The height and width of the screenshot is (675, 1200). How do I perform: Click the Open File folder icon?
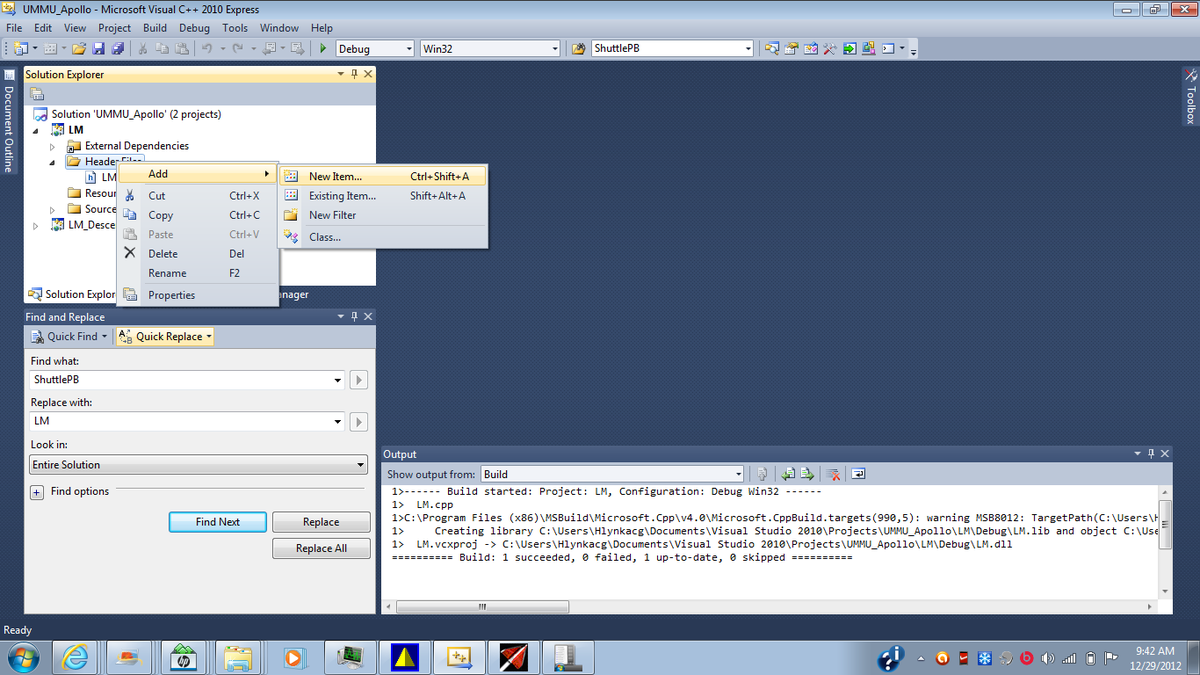79,48
